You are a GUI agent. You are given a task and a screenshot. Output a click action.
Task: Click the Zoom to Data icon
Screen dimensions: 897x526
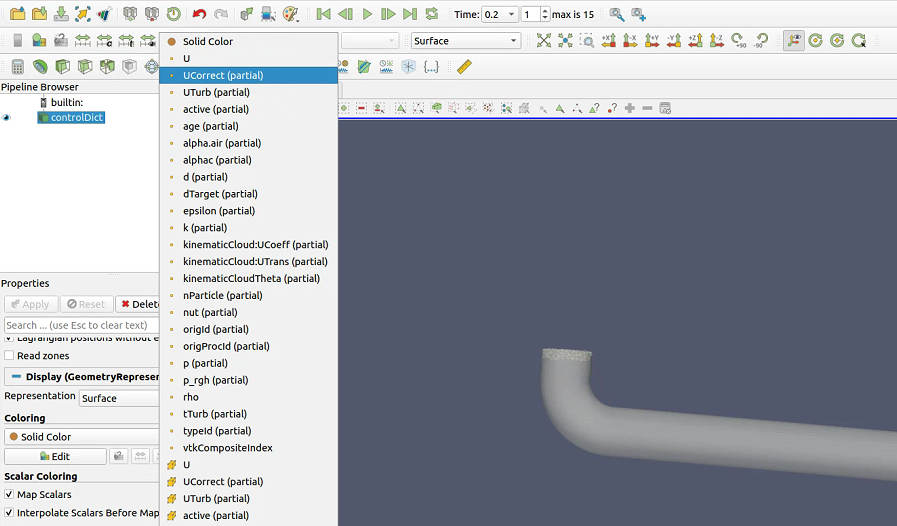tap(565, 40)
